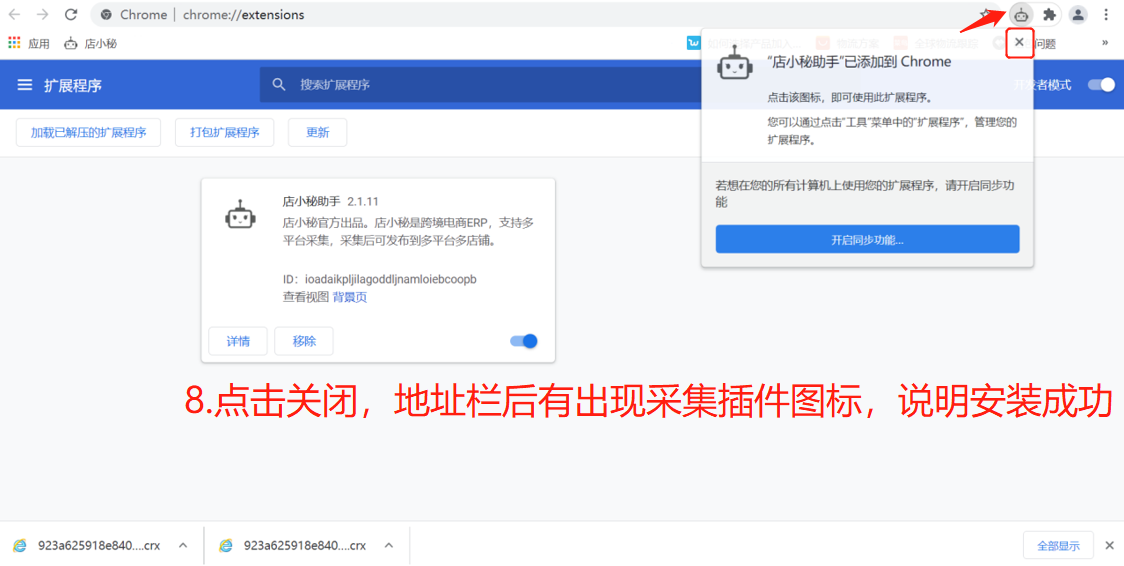
Task: Open the 店小秘 bookmark
Action: coord(90,44)
